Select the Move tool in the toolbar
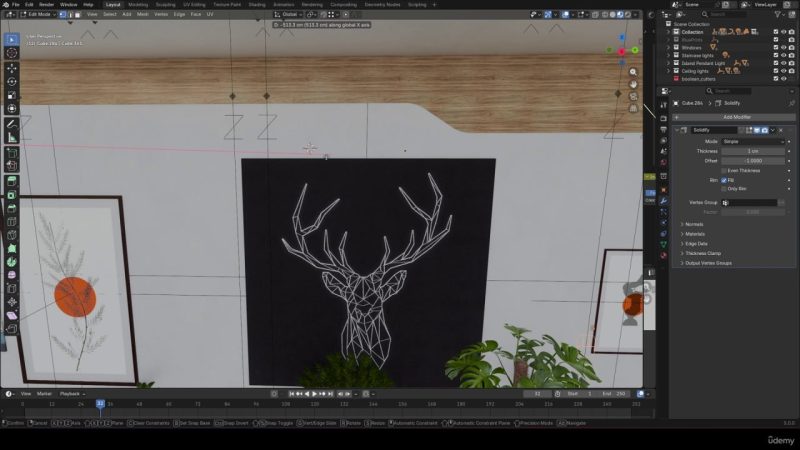 pos(12,70)
